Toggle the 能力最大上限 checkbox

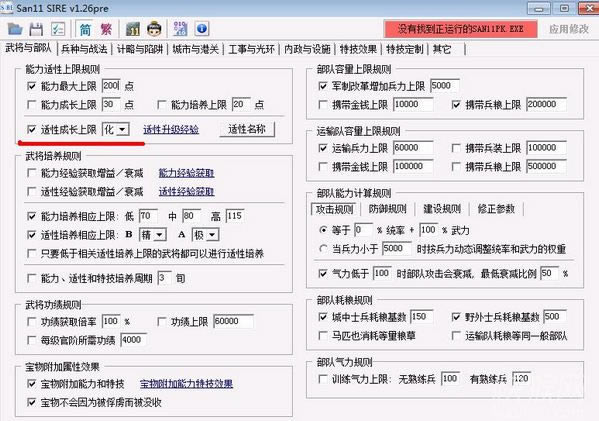coord(32,86)
